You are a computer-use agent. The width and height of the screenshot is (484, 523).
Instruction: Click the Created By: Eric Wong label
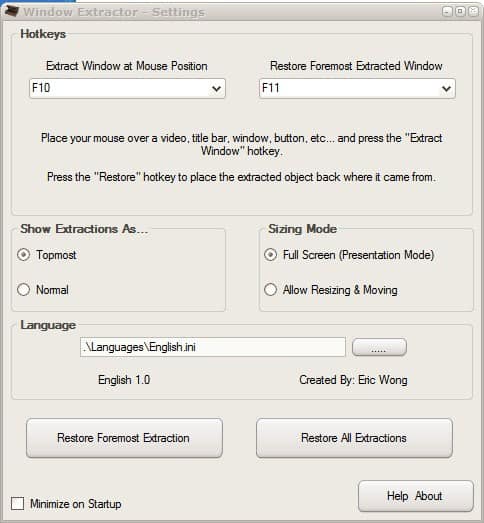coord(353,380)
